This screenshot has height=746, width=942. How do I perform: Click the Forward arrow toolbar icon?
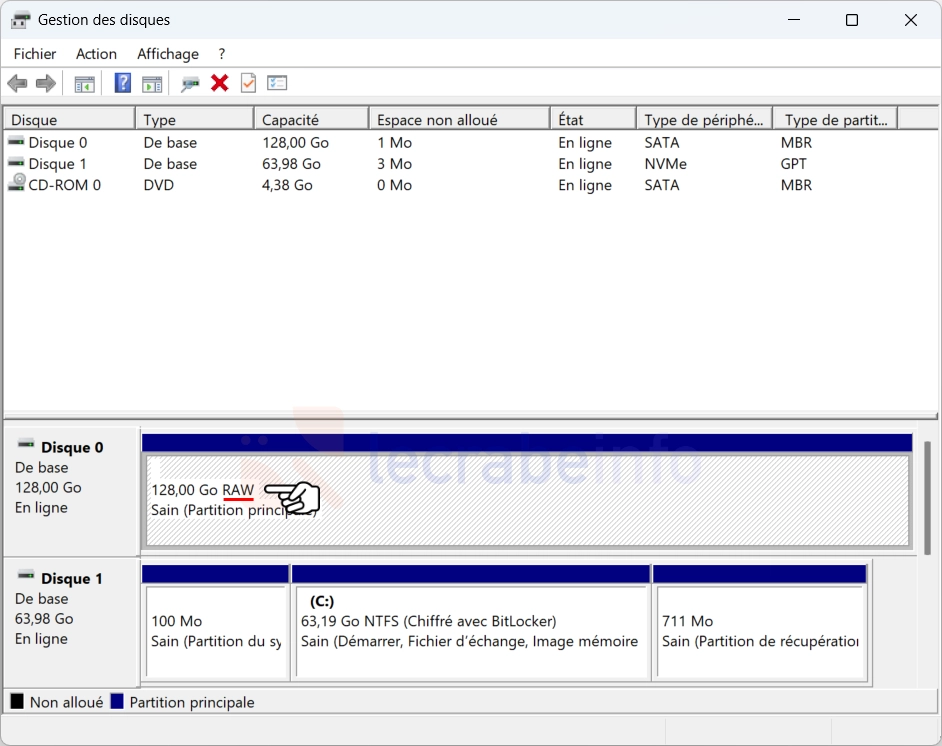tap(45, 83)
